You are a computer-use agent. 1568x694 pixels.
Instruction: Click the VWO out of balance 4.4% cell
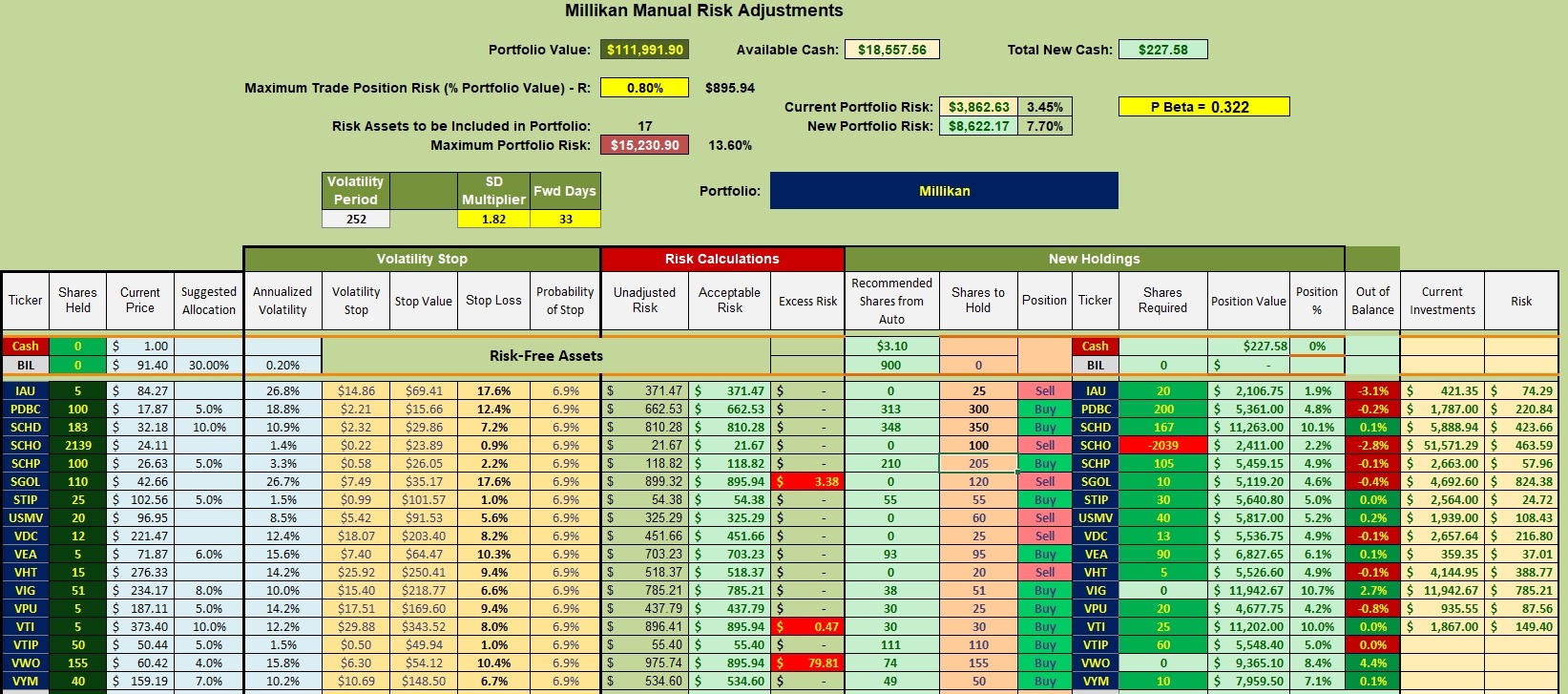[x=1372, y=662]
